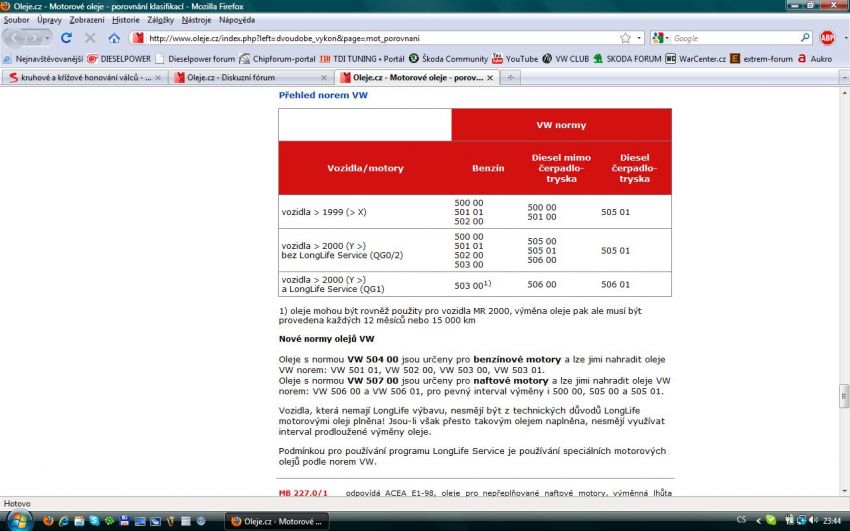Launch Internet Explorer from quick launch
Viewport: 850px width, 531px height.
click(63, 521)
